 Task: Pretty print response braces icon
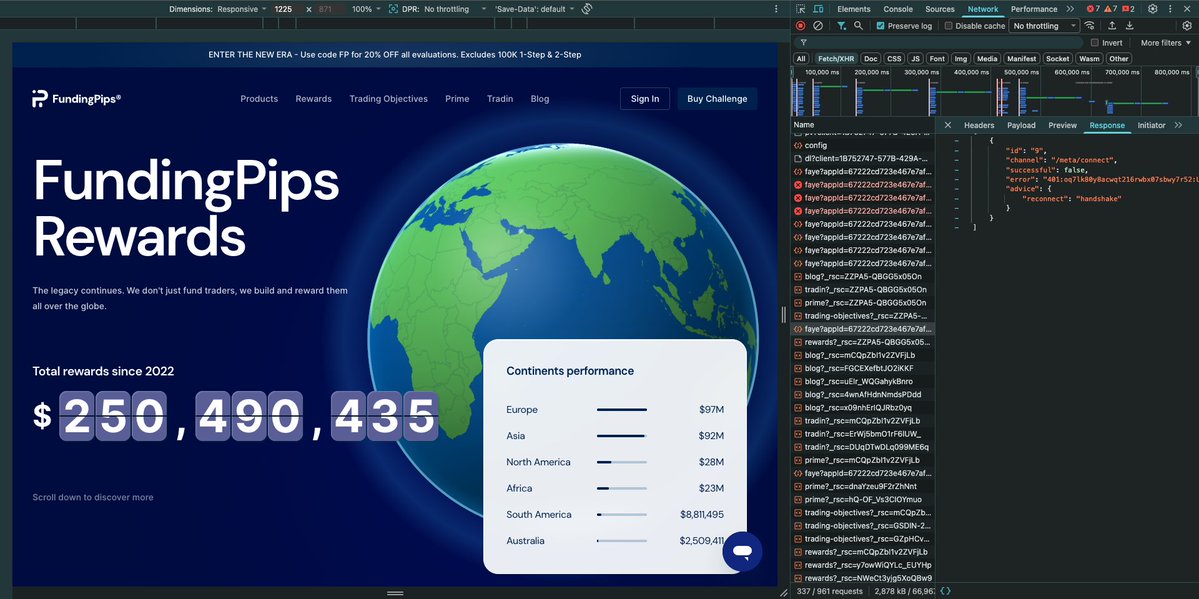click(x=946, y=591)
